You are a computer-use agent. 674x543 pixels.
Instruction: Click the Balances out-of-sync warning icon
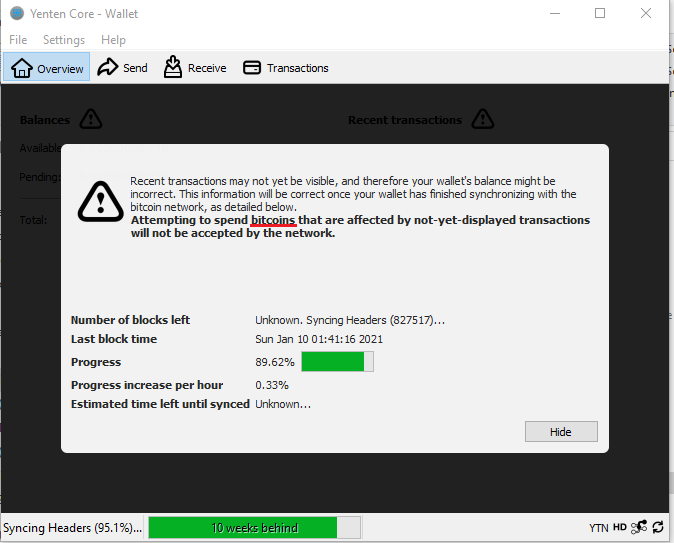tap(91, 119)
